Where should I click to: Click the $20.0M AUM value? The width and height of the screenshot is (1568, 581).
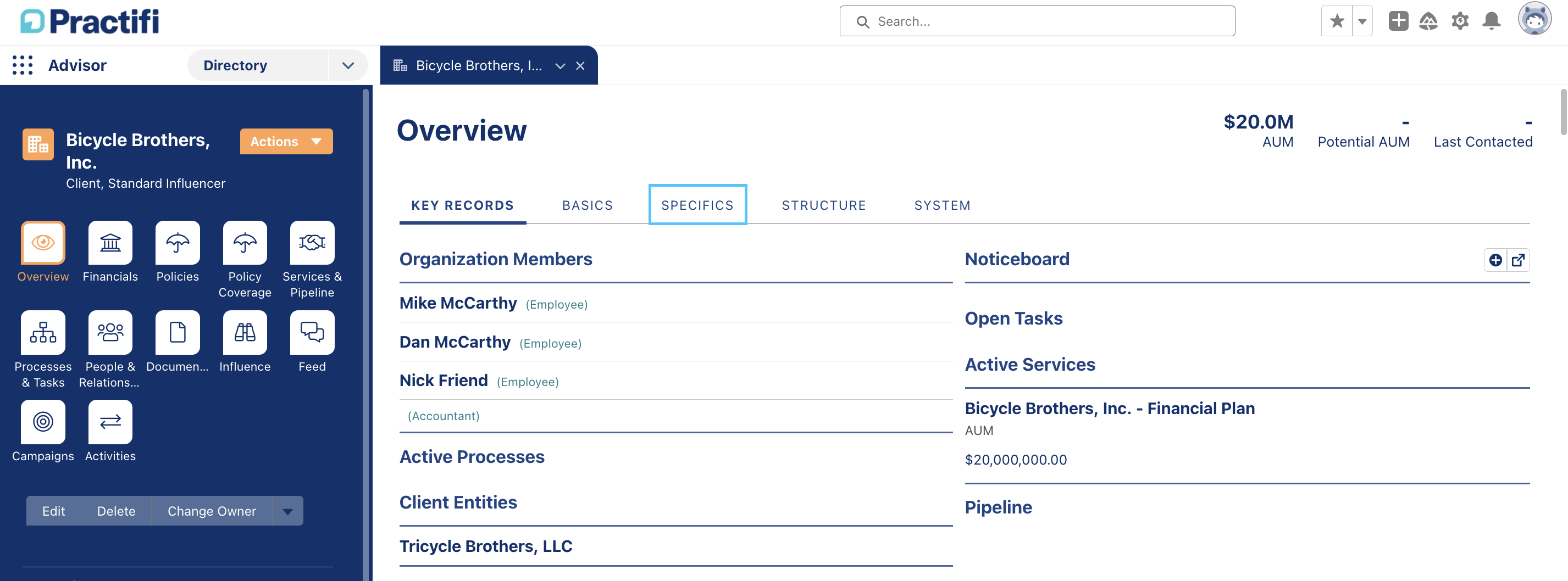click(x=1258, y=122)
